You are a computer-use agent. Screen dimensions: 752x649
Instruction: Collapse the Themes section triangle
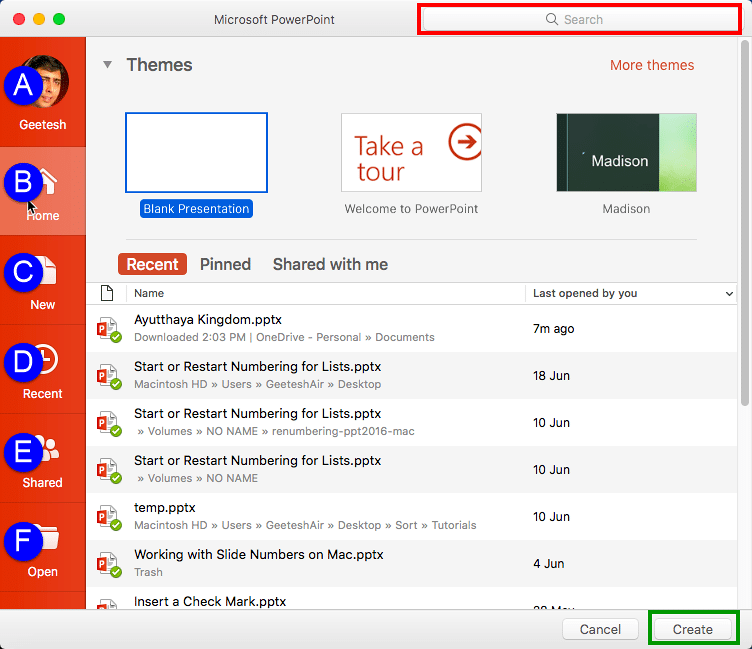(x=107, y=65)
